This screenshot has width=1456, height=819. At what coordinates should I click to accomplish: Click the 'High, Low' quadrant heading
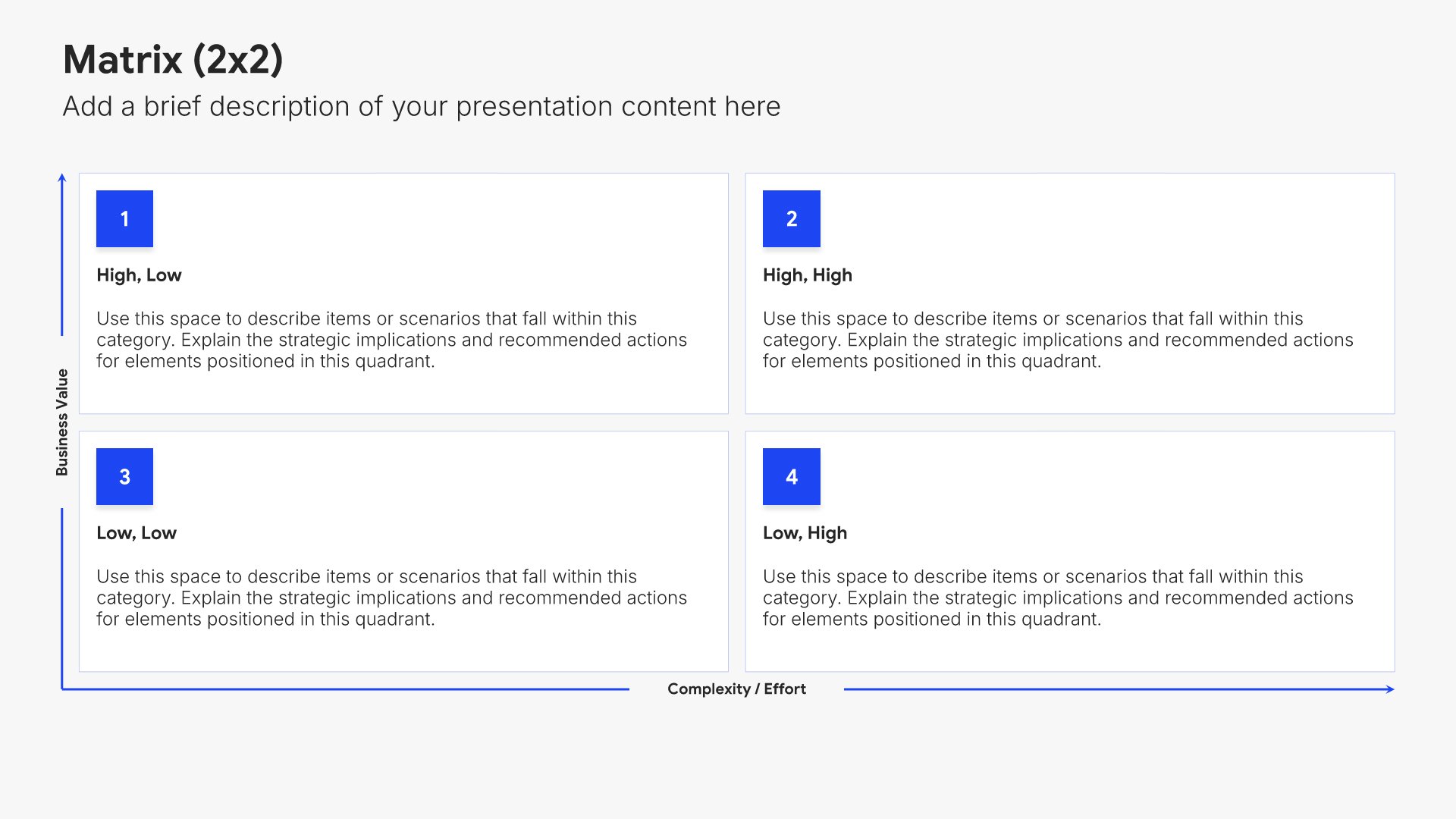(x=139, y=275)
